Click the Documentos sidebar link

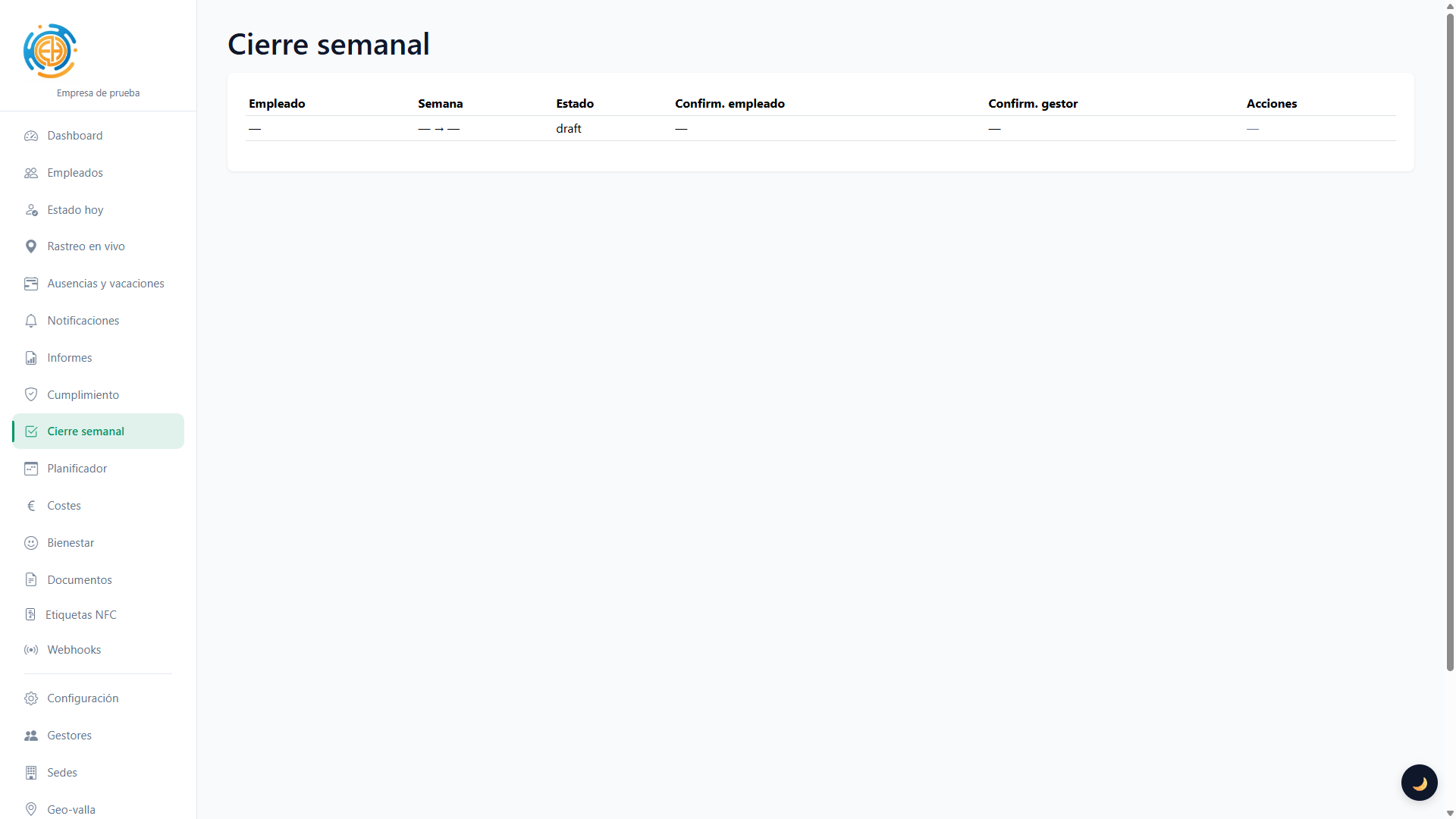point(80,580)
